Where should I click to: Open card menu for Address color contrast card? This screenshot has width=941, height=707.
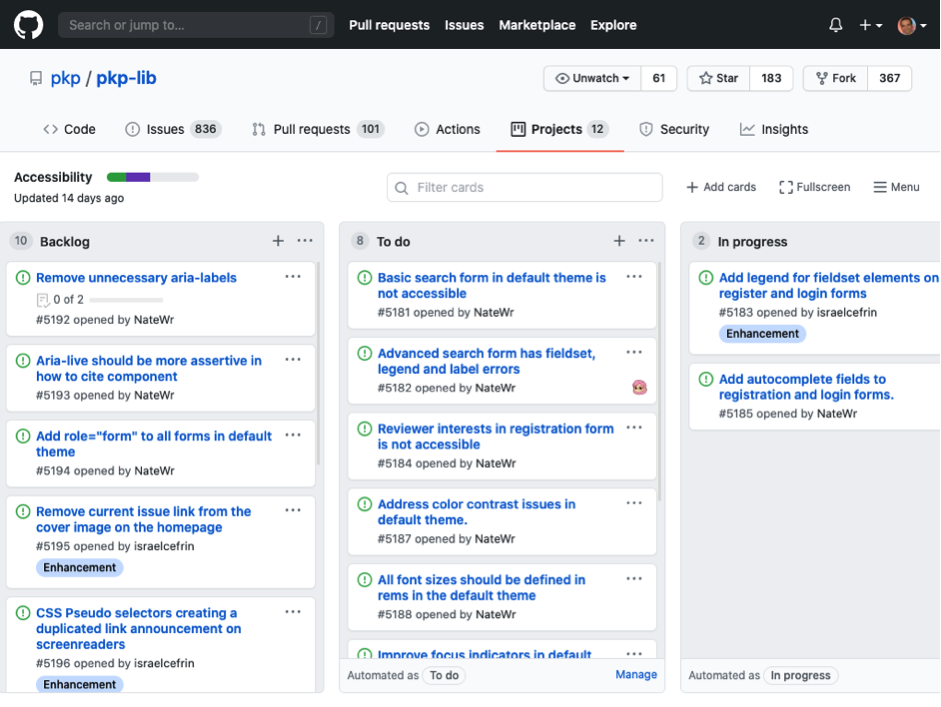[634, 503]
